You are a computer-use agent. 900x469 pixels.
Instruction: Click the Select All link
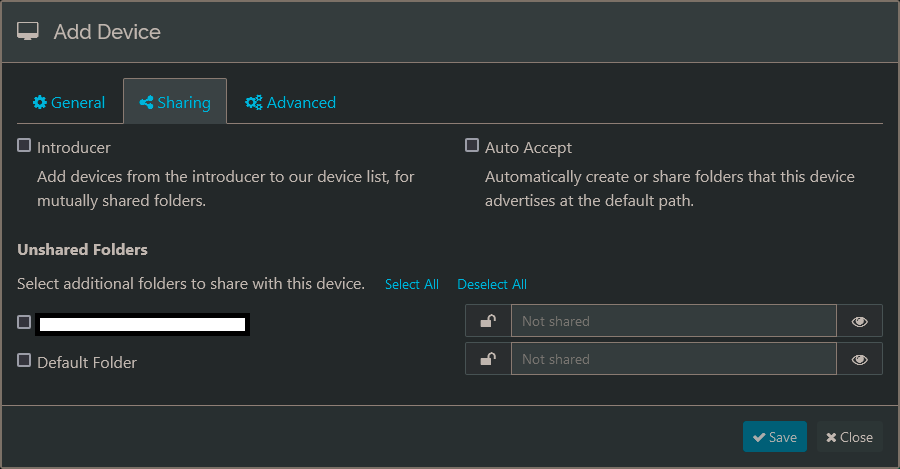411,284
